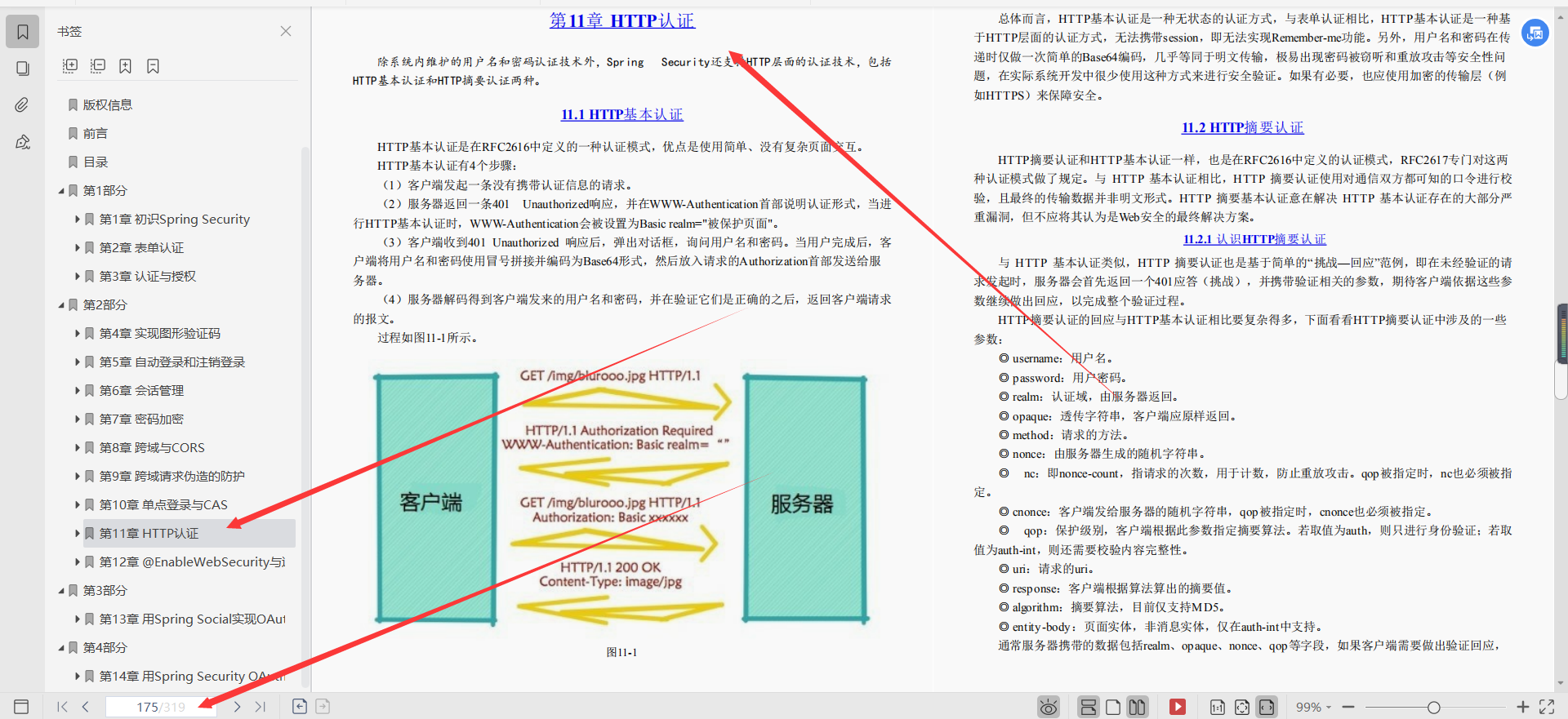Toggle two-page view
Viewport: 1568px width, 719px height.
tap(1137, 707)
